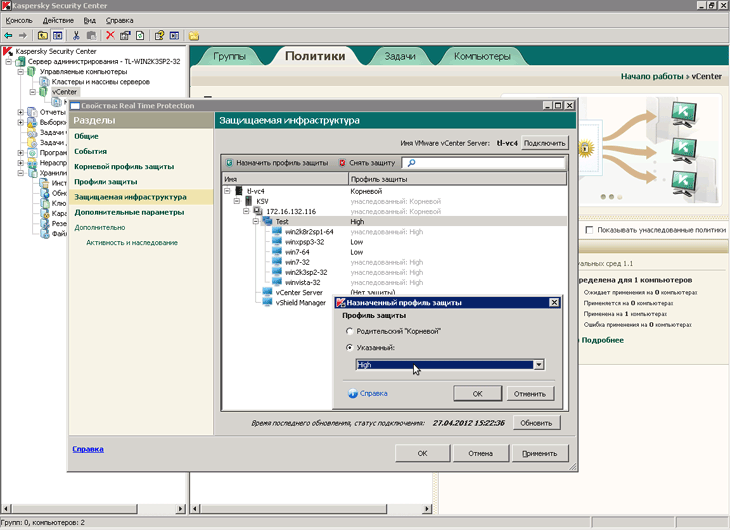Click the last carousel dot under the banner

620,197
